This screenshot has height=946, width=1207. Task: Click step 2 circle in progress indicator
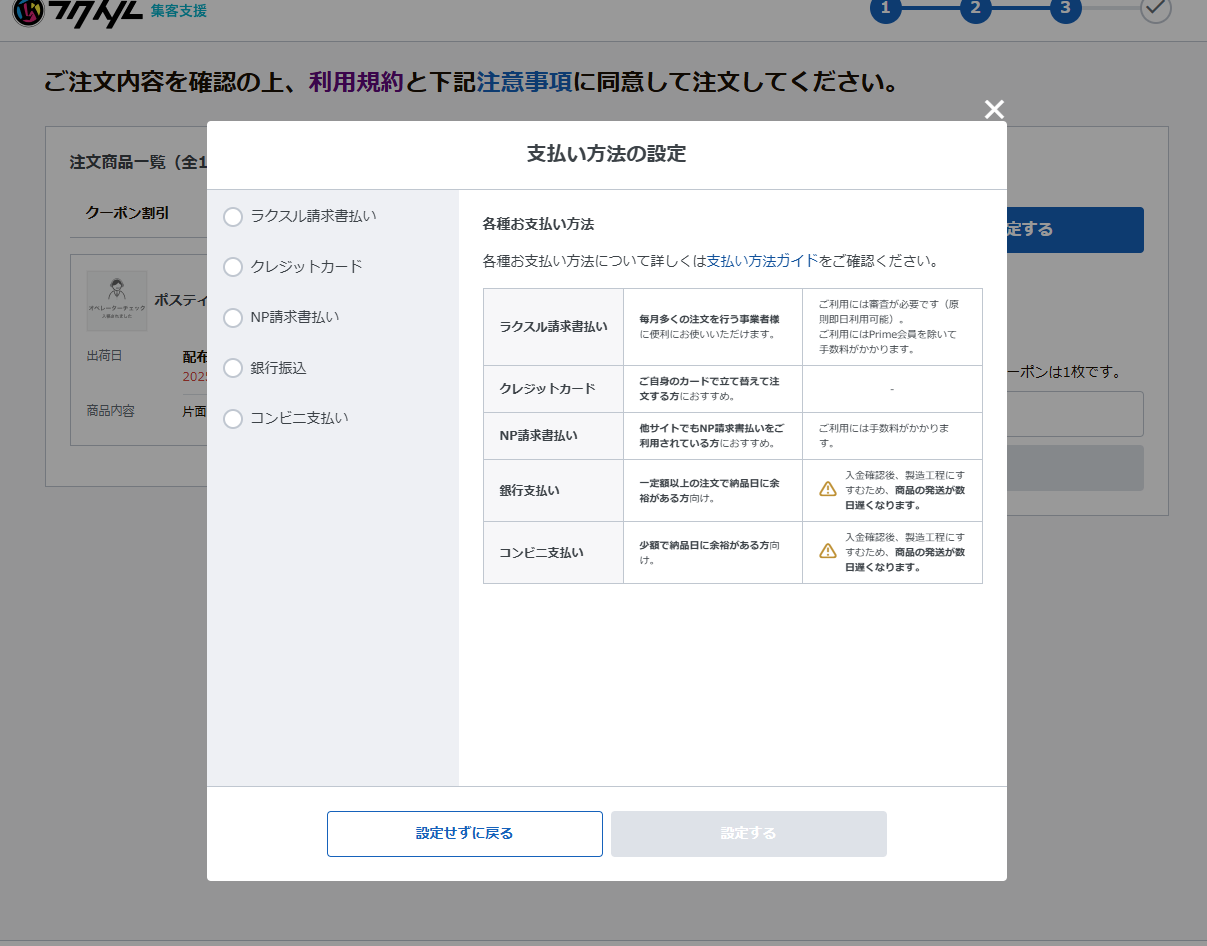975,9
